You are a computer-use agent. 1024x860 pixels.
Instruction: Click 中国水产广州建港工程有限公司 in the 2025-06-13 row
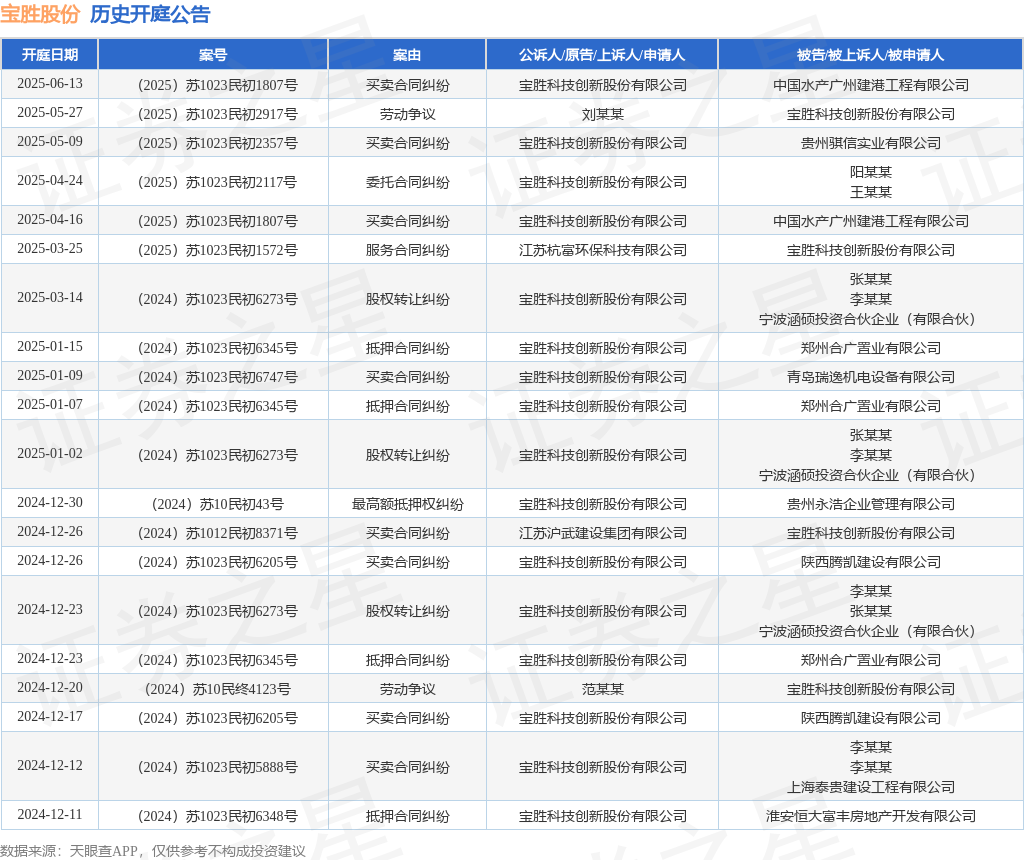pos(871,85)
